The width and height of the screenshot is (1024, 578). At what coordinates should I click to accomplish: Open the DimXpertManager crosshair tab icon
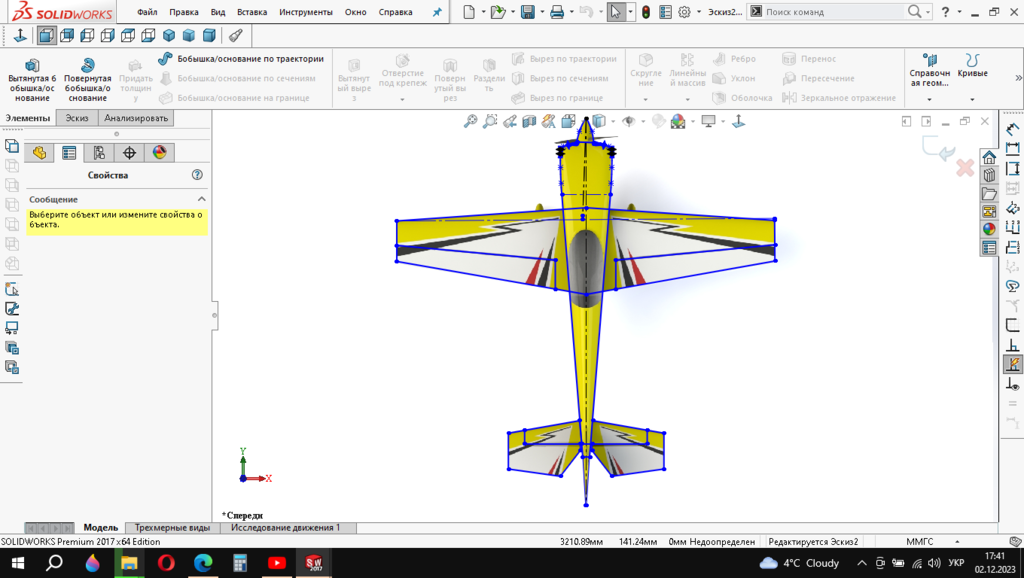(x=129, y=153)
